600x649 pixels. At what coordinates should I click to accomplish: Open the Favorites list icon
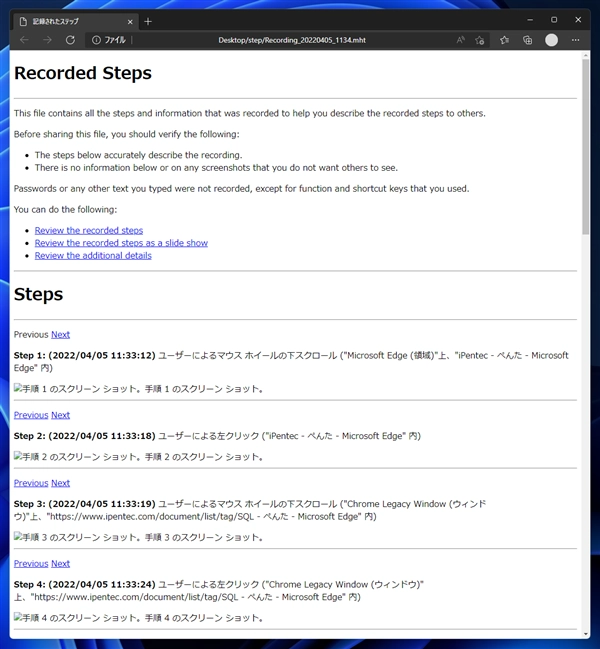click(x=504, y=40)
